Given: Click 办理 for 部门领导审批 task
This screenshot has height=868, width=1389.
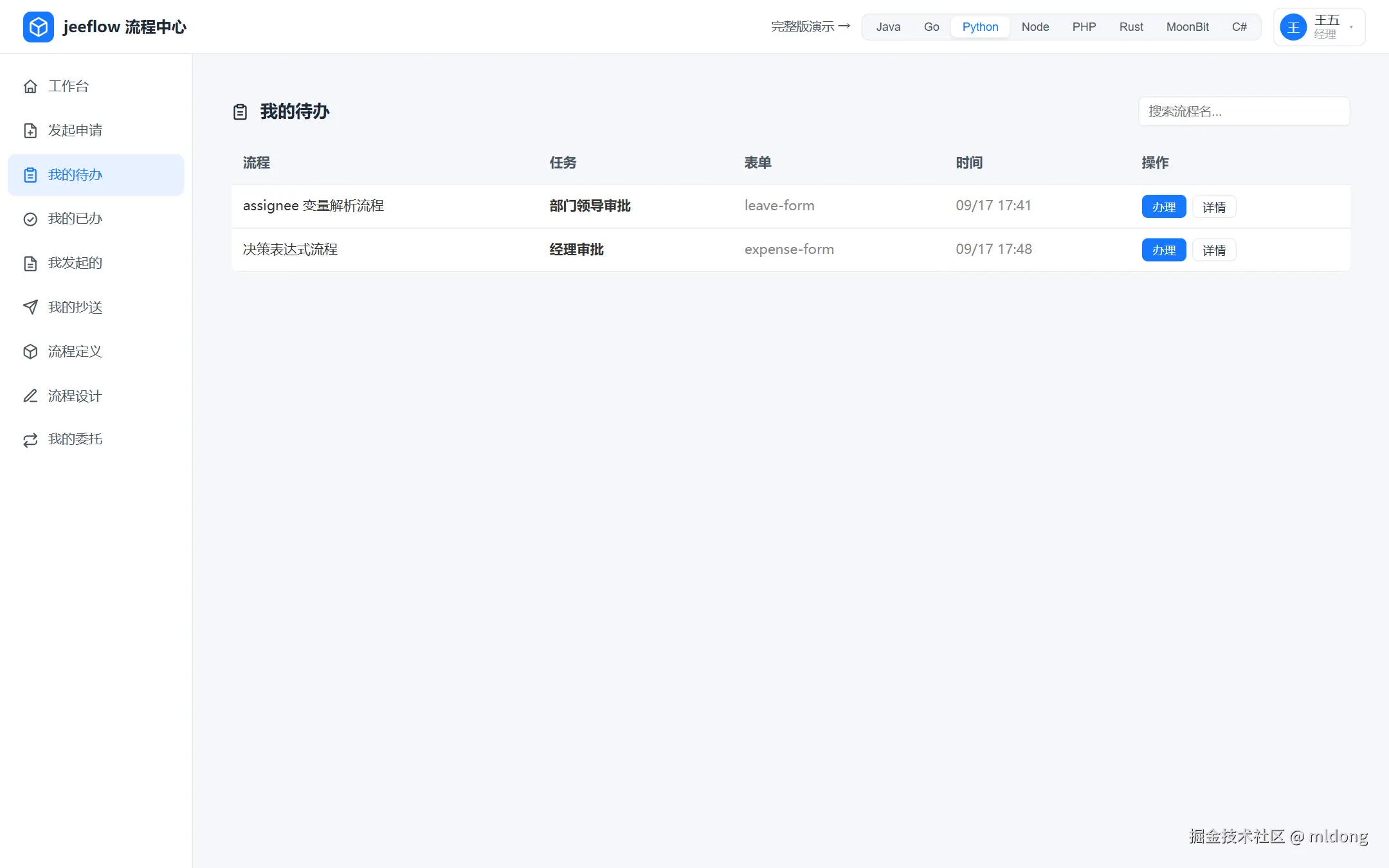Looking at the screenshot, I should pyautogui.click(x=1164, y=207).
